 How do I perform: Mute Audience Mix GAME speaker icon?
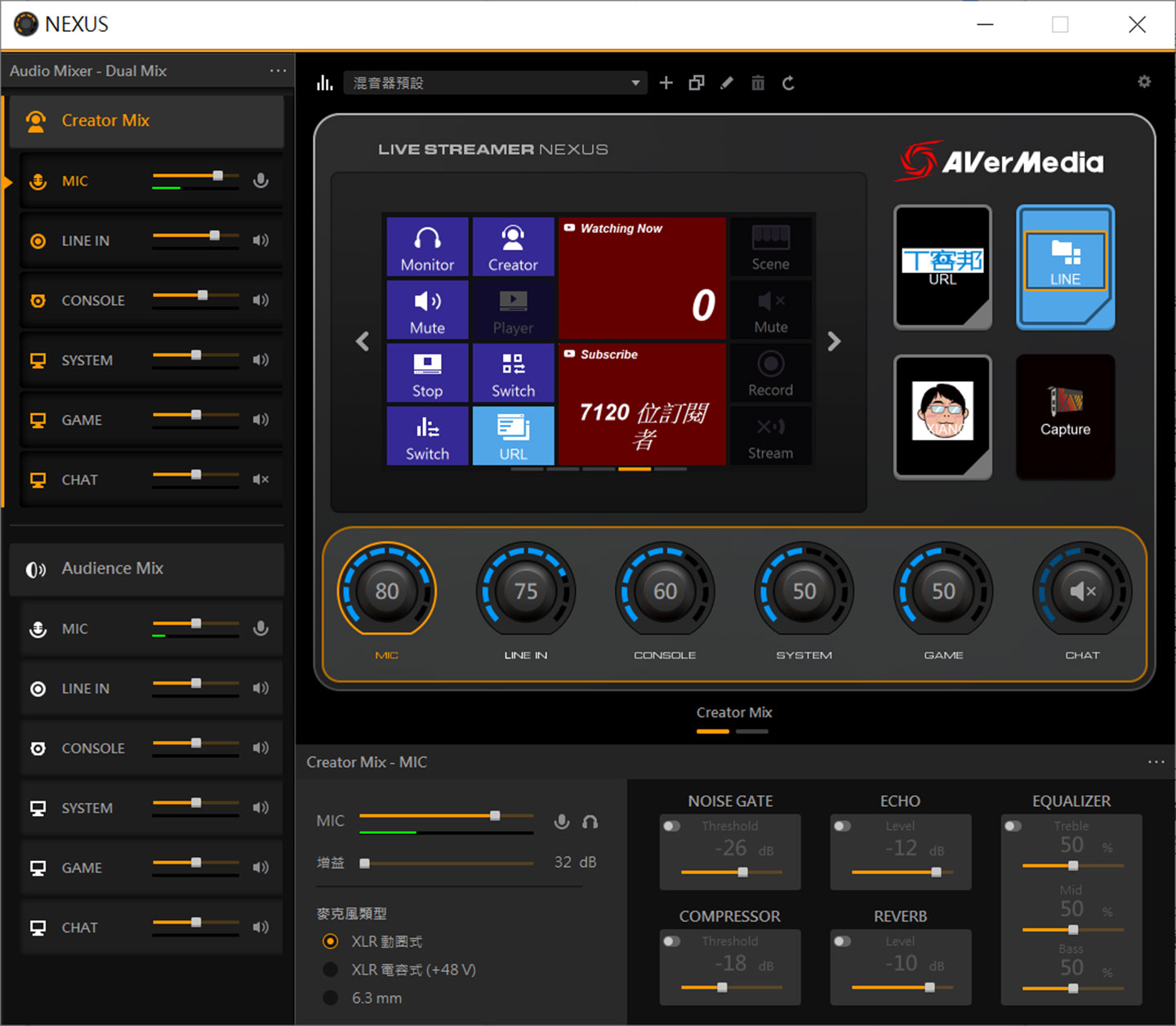coord(261,867)
